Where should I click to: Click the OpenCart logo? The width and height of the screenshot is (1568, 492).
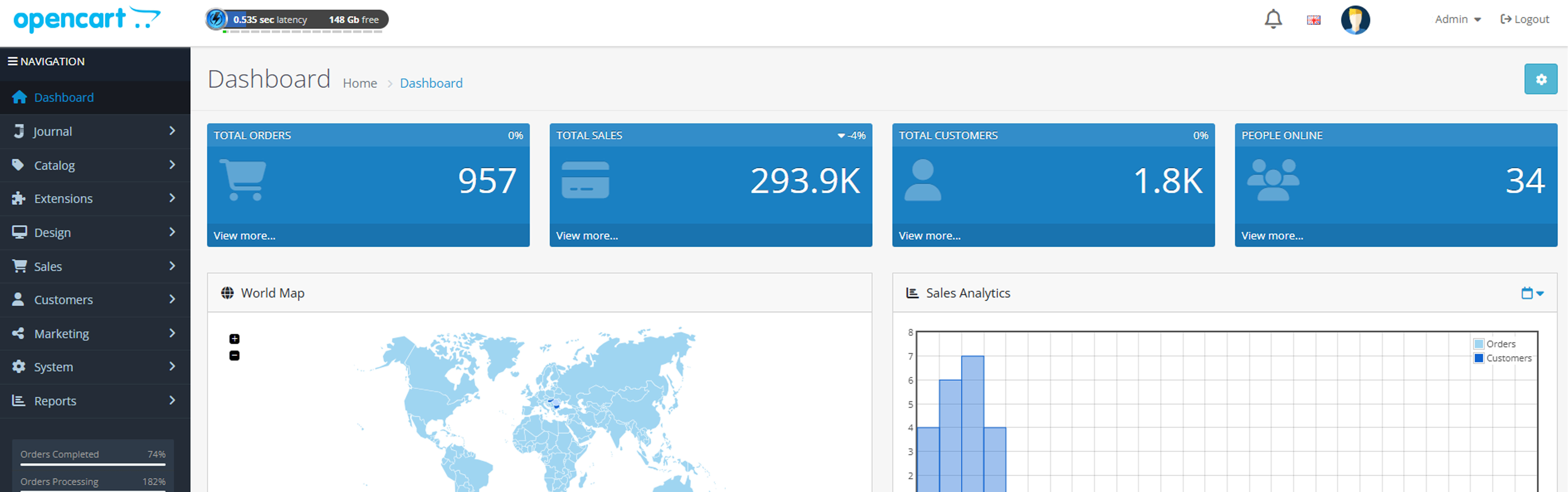point(87,19)
